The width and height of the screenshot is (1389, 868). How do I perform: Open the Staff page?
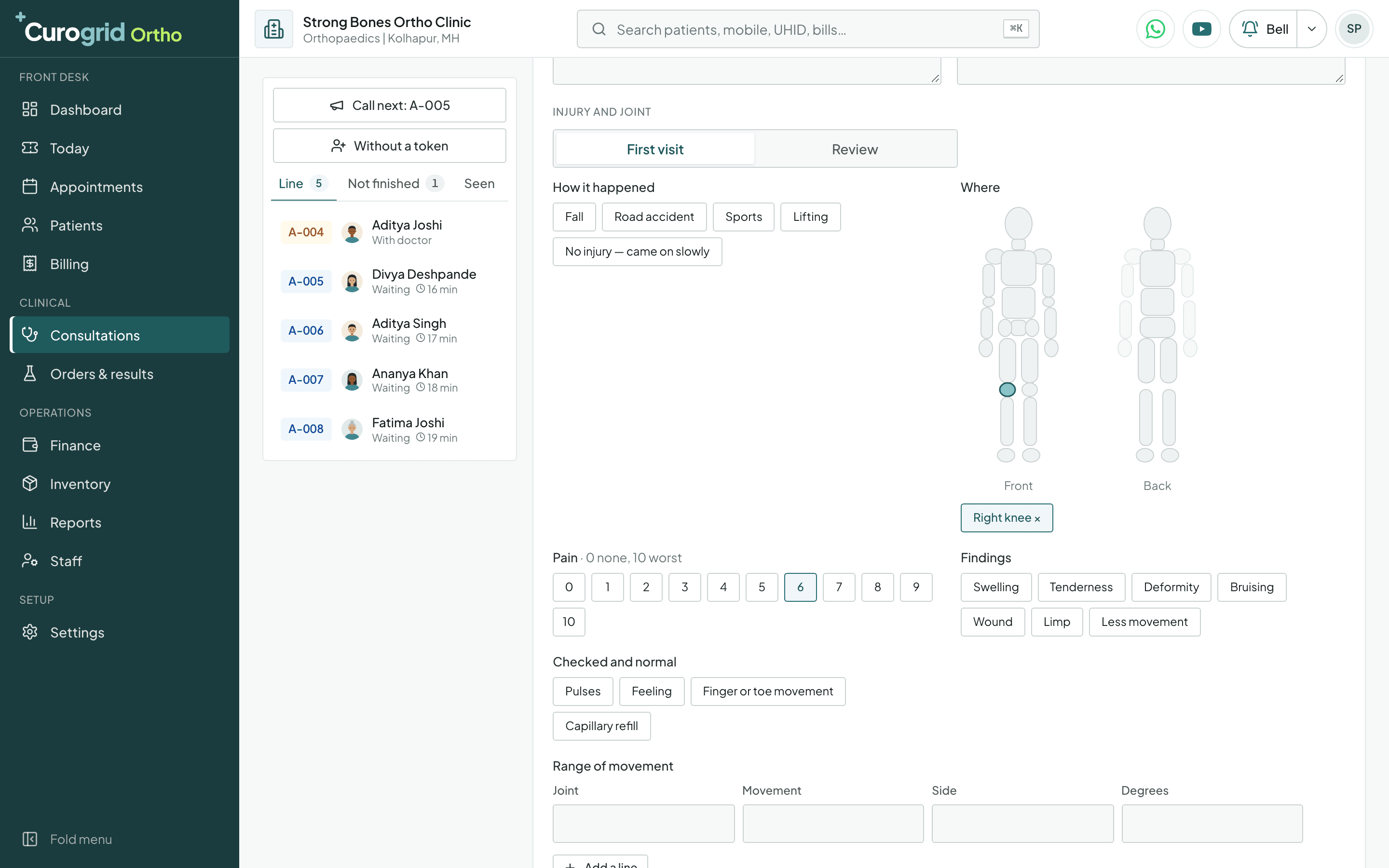point(120,560)
